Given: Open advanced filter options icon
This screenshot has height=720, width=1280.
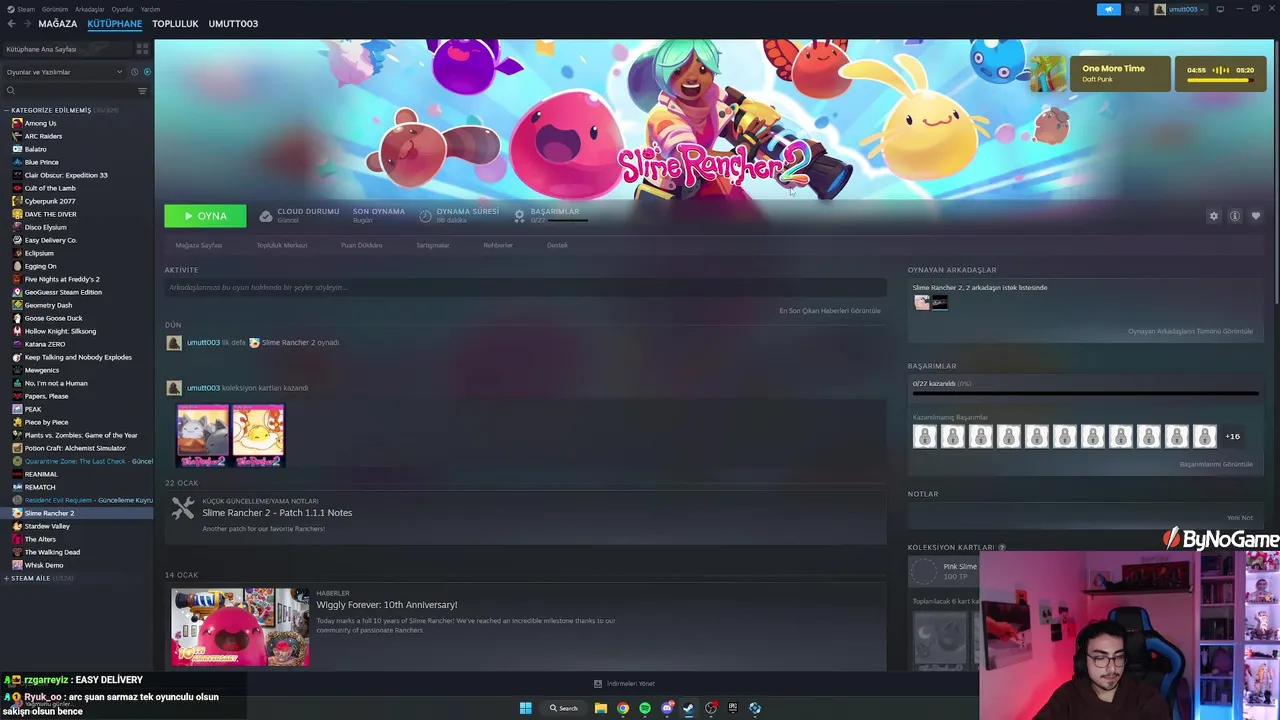Looking at the screenshot, I should (x=142, y=91).
